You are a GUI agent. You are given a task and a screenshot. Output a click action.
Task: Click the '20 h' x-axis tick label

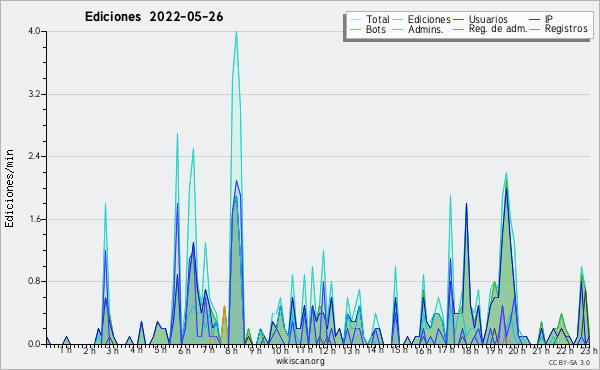518,351
